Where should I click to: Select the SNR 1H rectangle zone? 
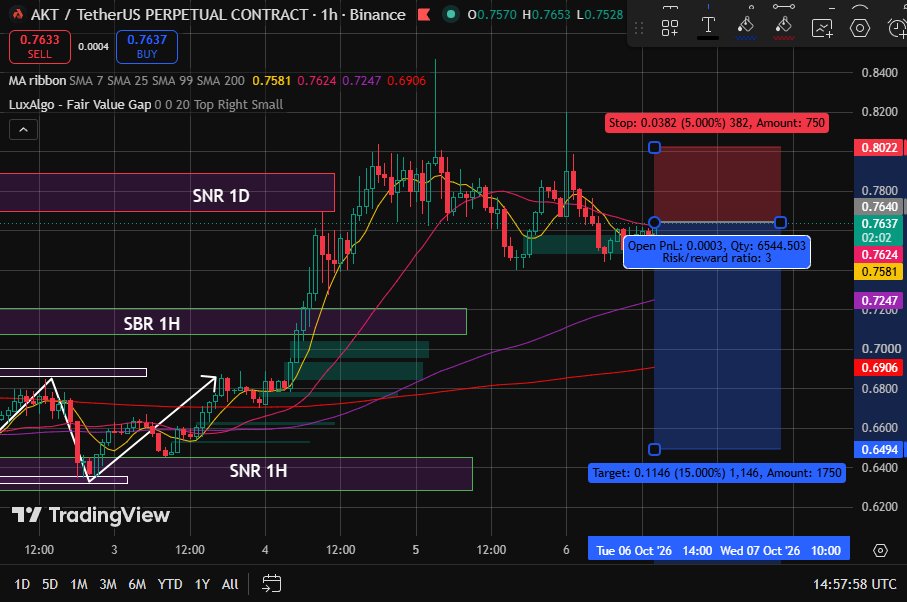(x=236, y=474)
